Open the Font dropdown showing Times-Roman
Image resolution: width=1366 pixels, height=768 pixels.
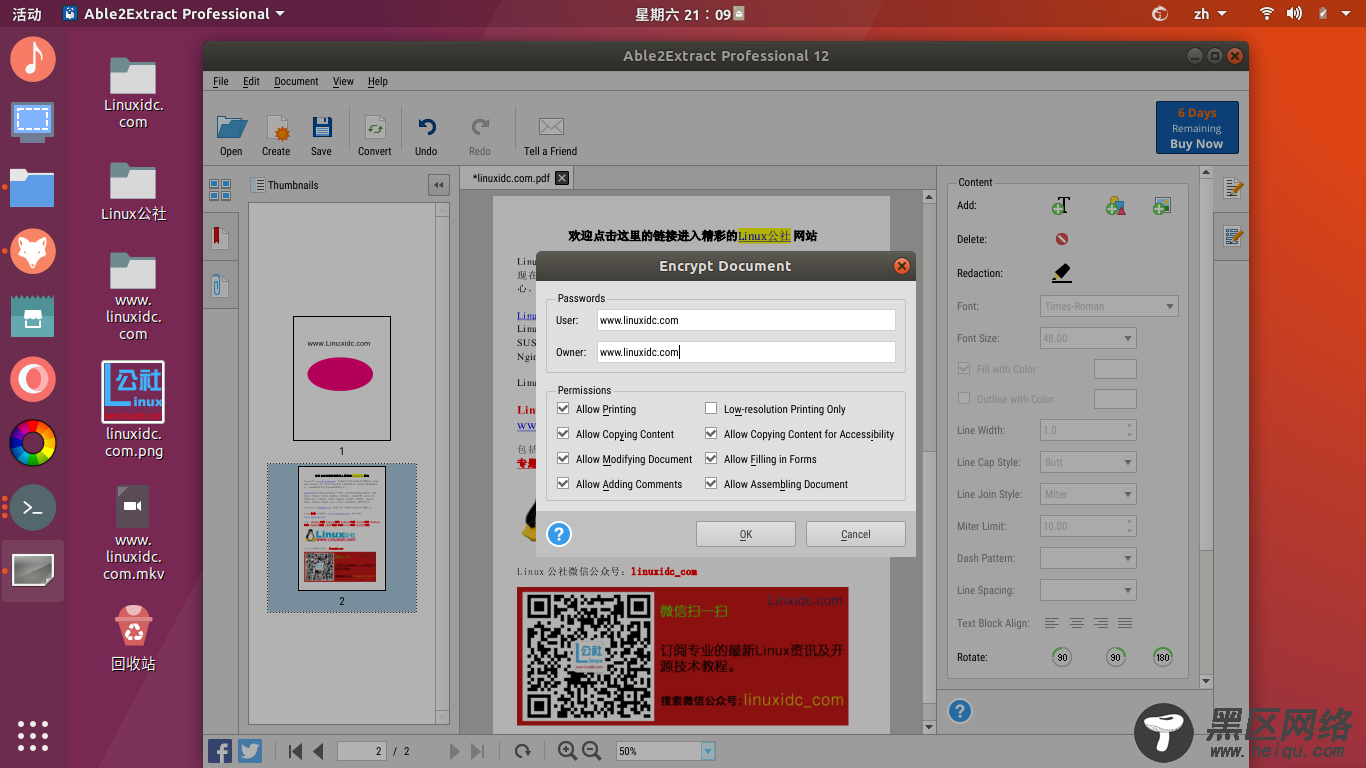1109,306
